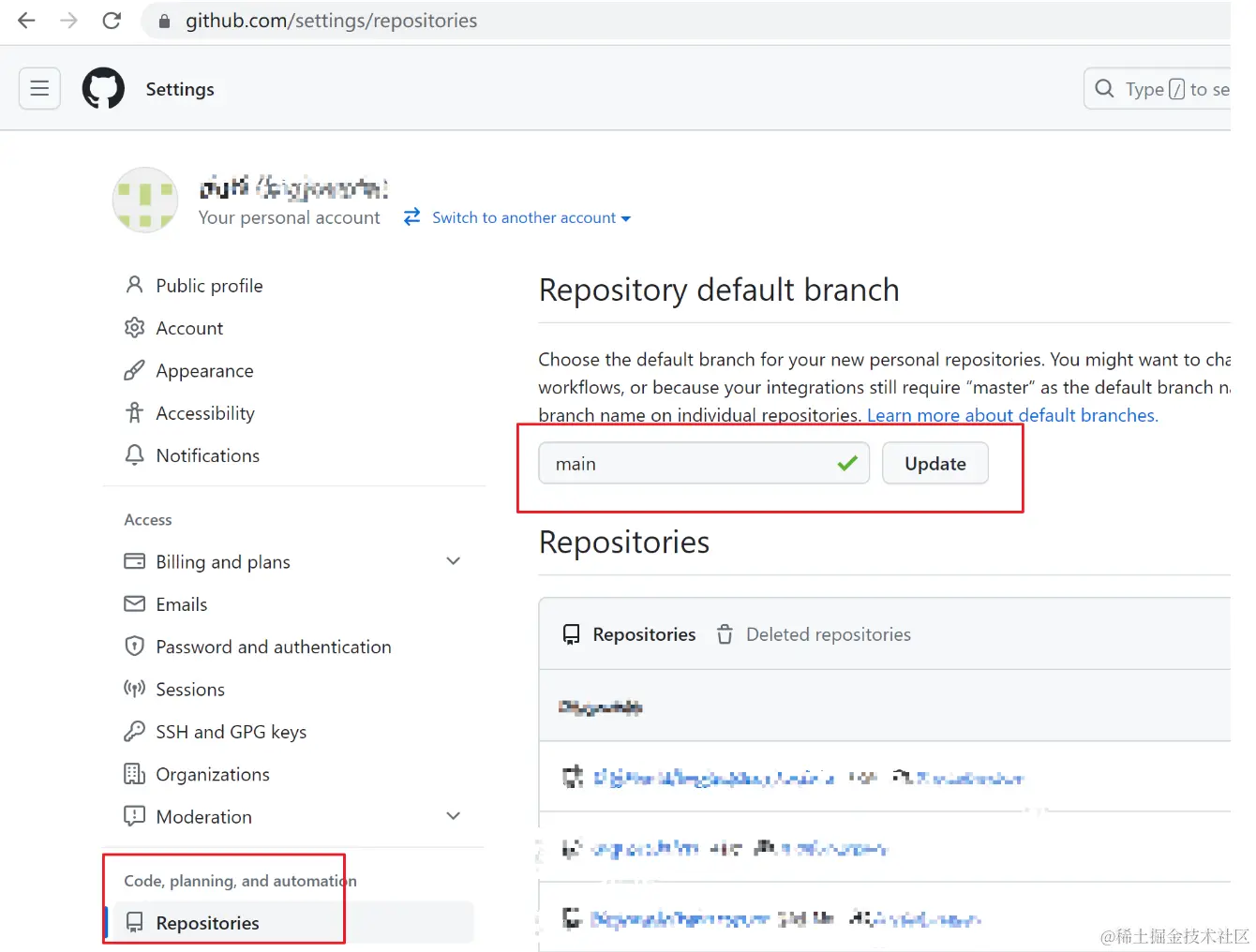Click the SSH and GPG keys key icon
The height and width of the screenshot is (952, 1256).
pyautogui.click(x=135, y=732)
